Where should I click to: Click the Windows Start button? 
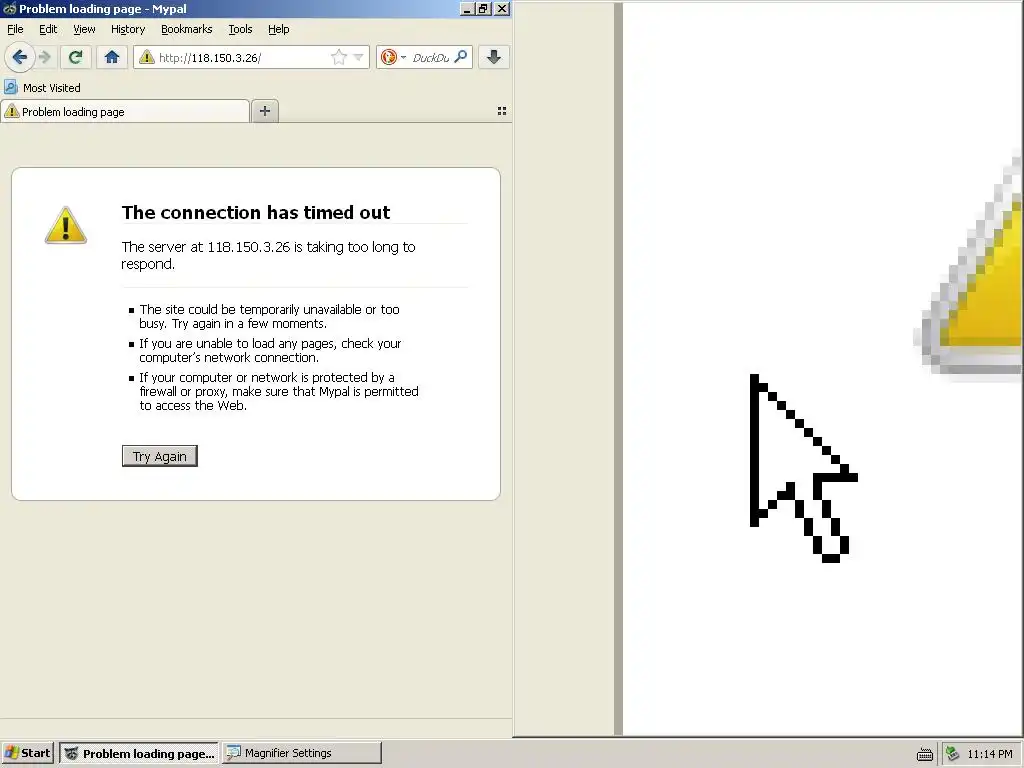[27, 753]
